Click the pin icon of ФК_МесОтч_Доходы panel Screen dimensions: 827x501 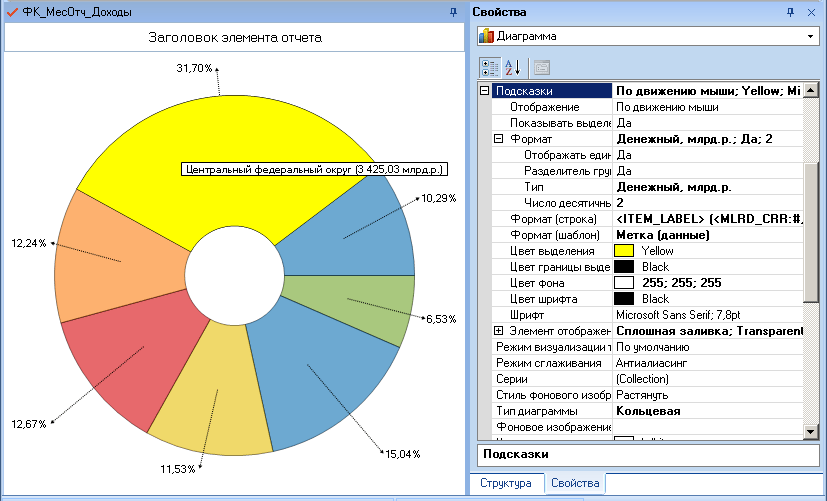click(453, 12)
